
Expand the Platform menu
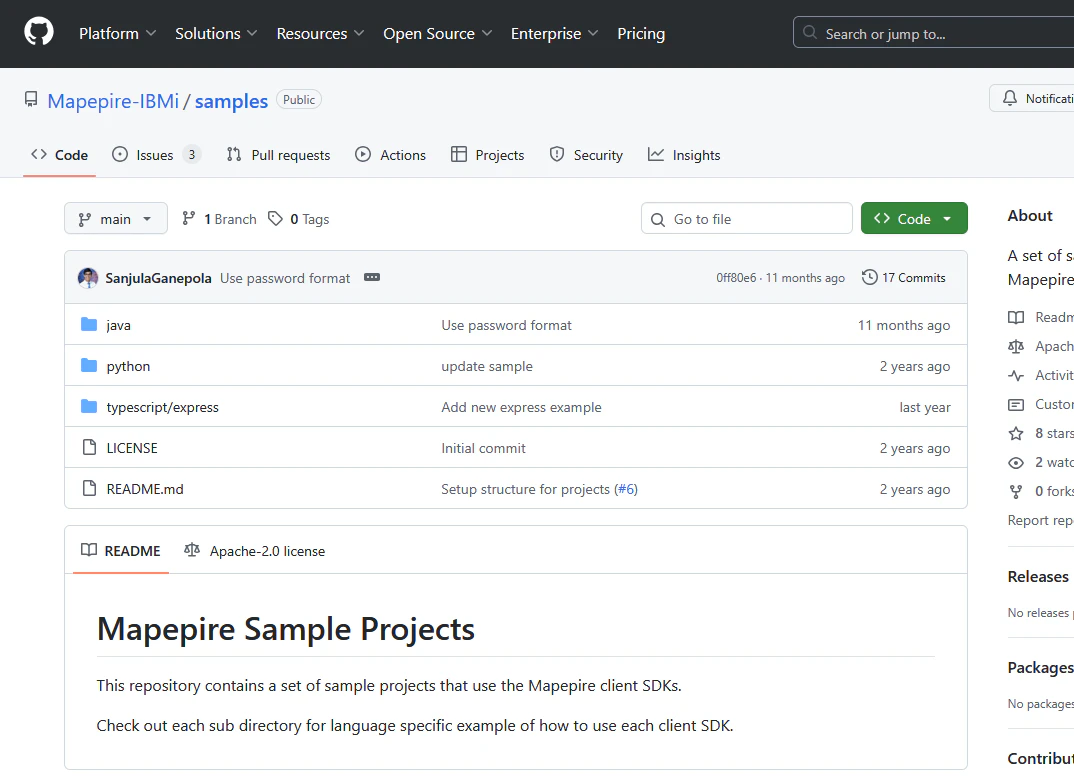[117, 34]
